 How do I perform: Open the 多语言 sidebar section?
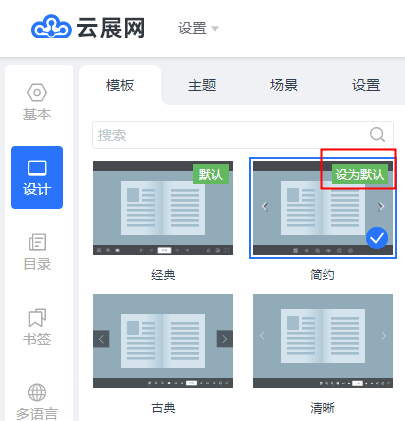click(37, 402)
